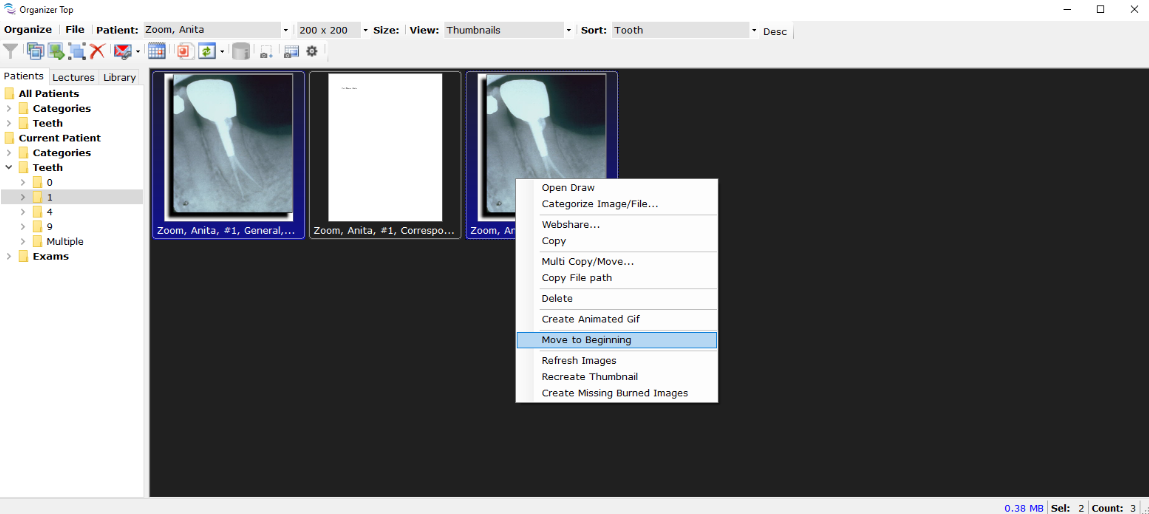The width and height of the screenshot is (1149, 514).
Task: Open the Organize menu
Action: click(27, 30)
